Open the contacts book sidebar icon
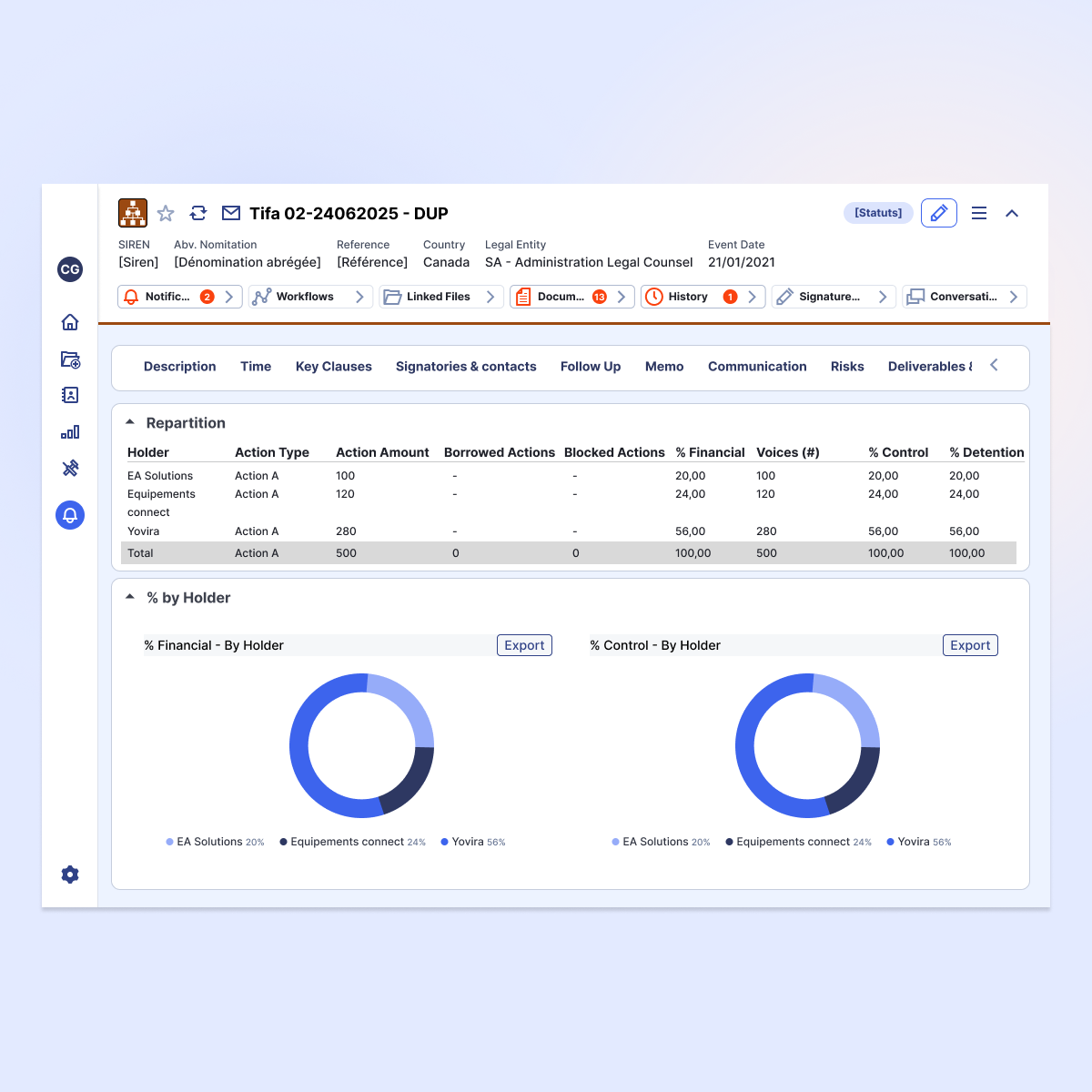This screenshot has width=1092, height=1092. pyautogui.click(x=70, y=395)
